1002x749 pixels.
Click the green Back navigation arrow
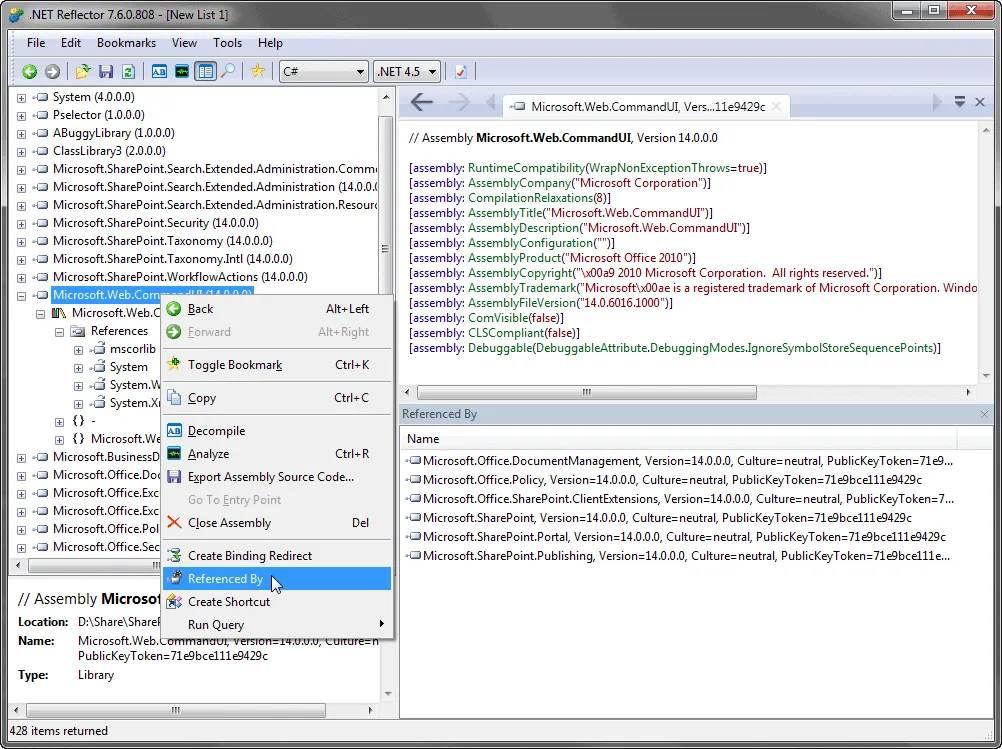[30, 71]
